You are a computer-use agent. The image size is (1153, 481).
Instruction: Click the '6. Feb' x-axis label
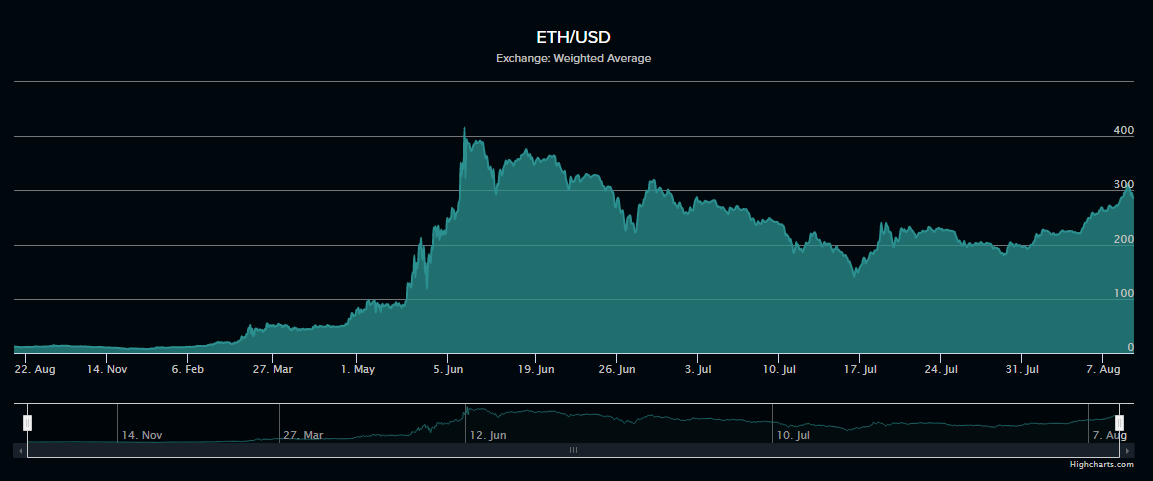click(x=188, y=369)
